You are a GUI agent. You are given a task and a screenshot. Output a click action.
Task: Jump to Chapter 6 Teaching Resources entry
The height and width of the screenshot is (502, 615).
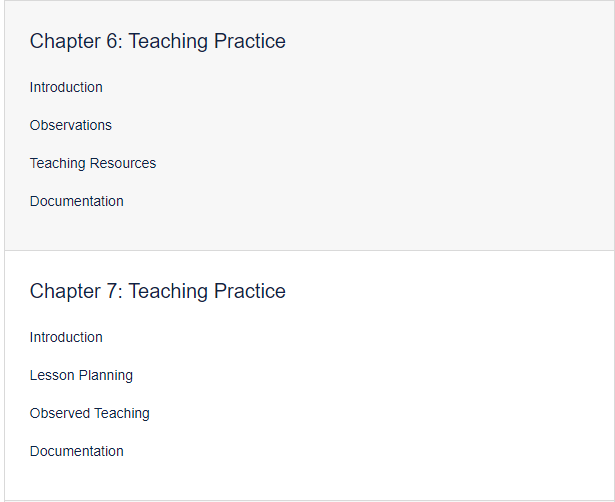(x=93, y=163)
